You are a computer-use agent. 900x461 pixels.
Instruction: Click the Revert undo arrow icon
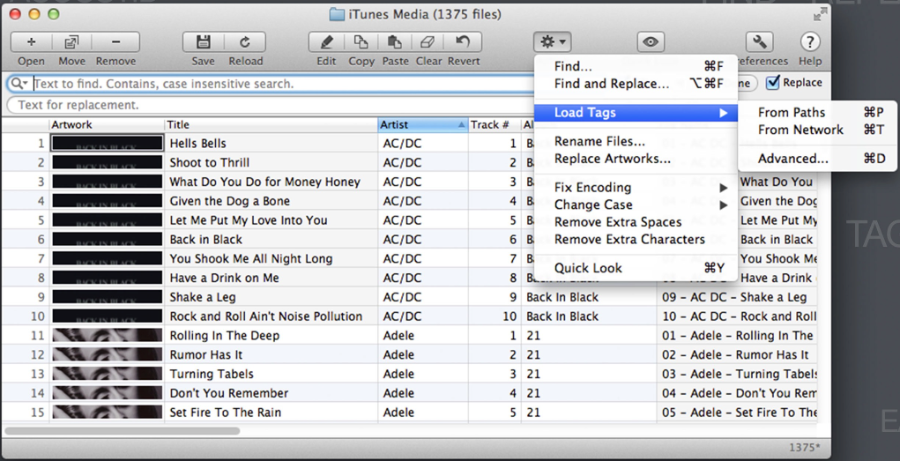[x=463, y=42]
